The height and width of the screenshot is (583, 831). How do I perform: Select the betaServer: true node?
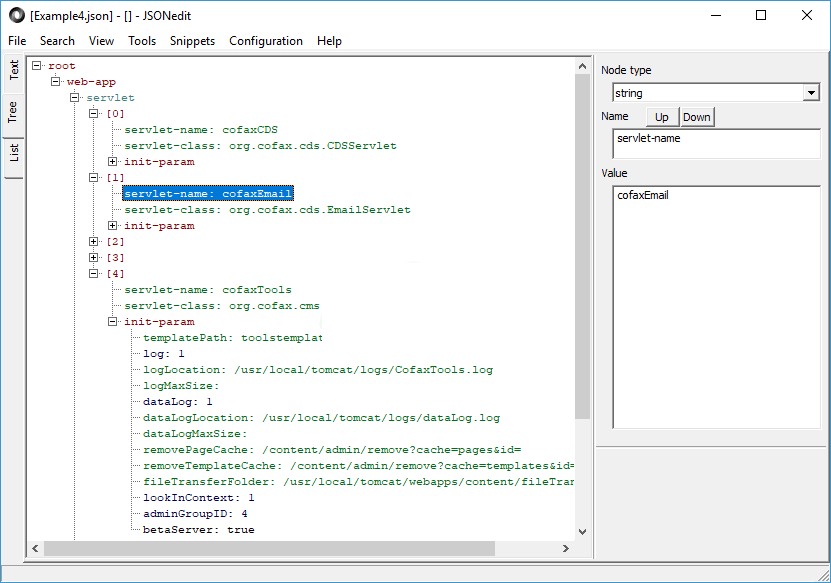pos(198,530)
